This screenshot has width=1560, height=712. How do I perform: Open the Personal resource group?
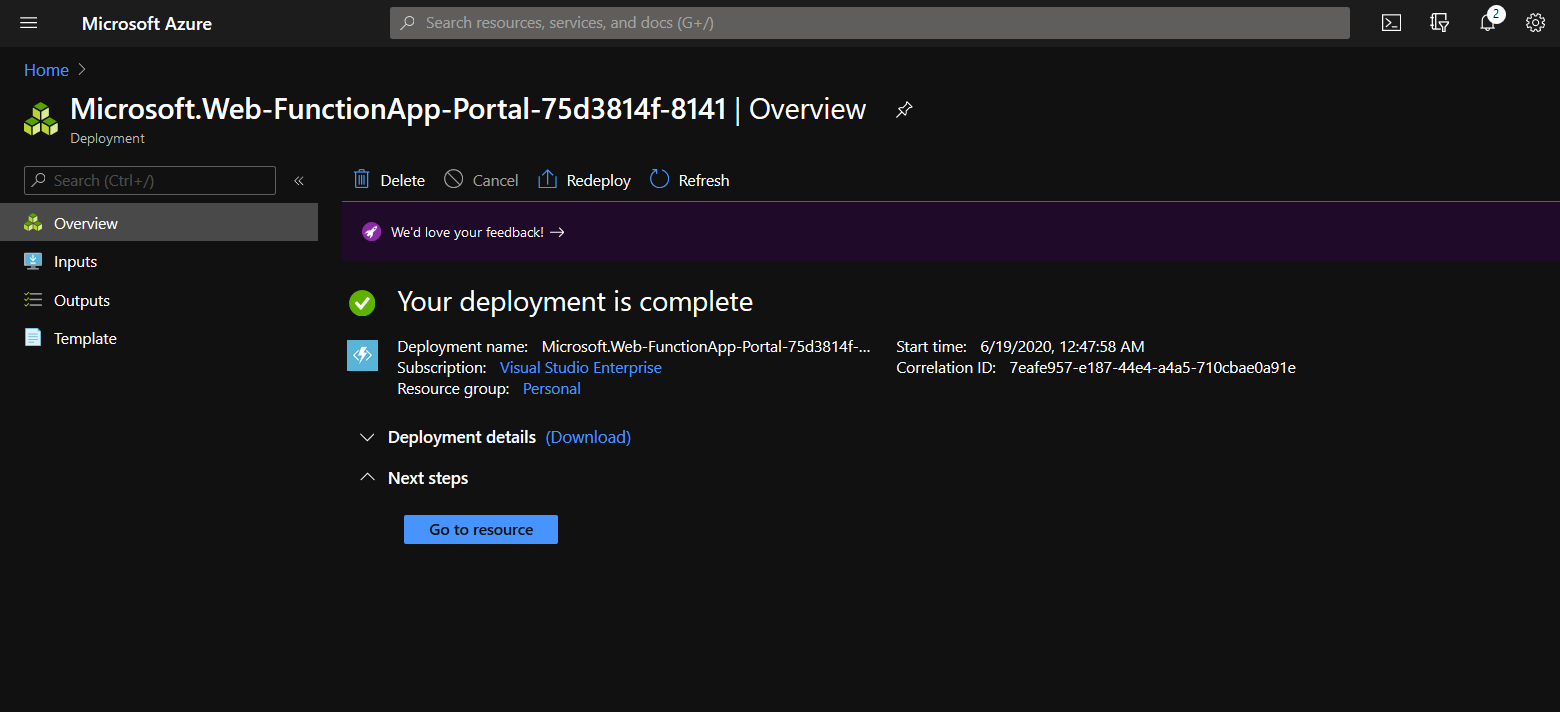click(551, 388)
